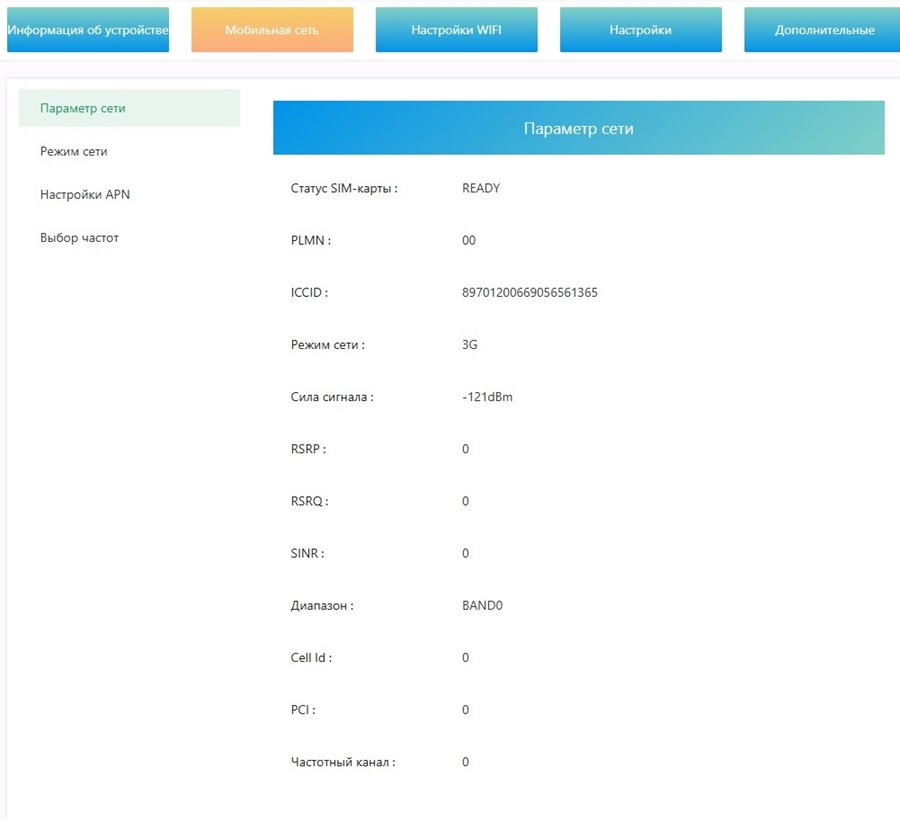Viewport: 900px width, 840px height.
Task: Click the network mode value 3G
Action: 470,344
